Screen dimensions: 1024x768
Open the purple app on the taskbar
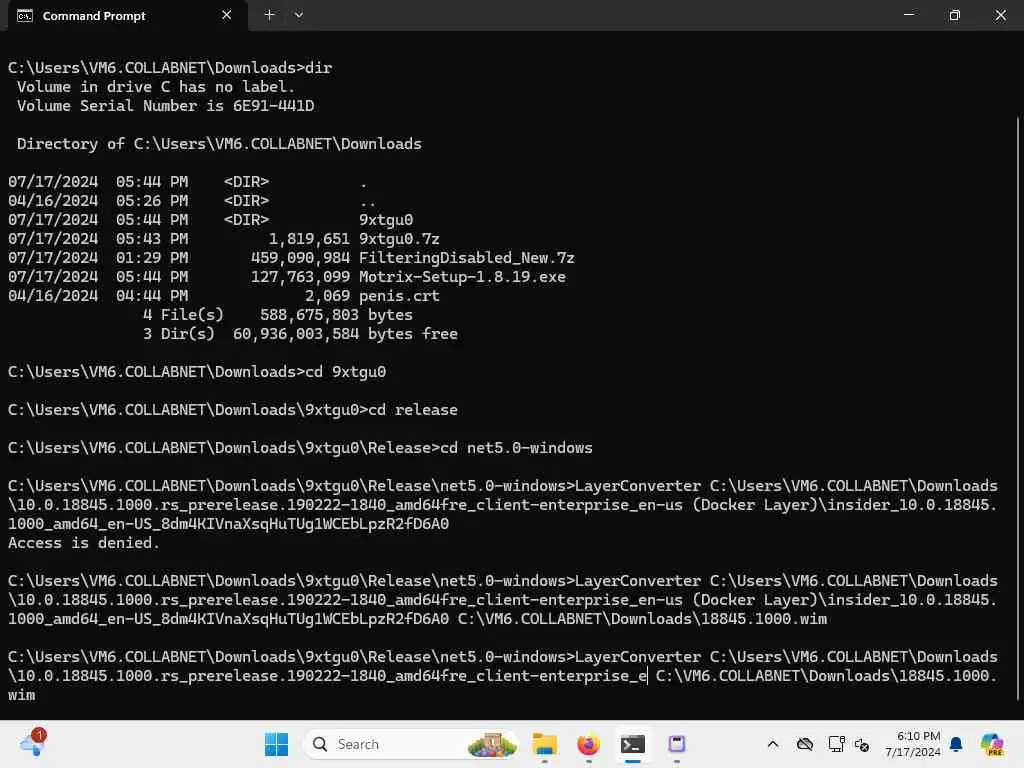677,744
